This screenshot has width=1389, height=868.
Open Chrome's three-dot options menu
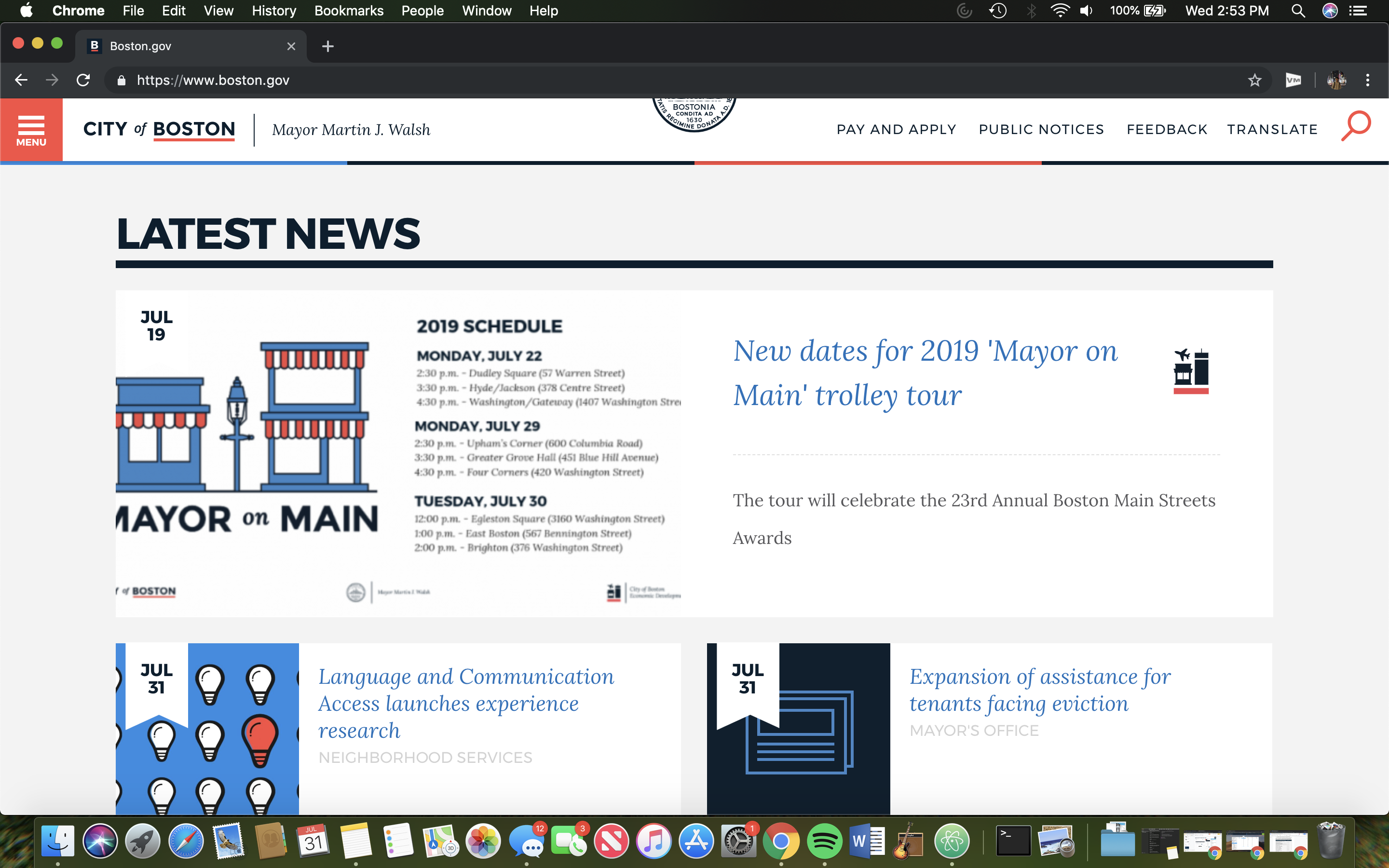tap(1368, 81)
